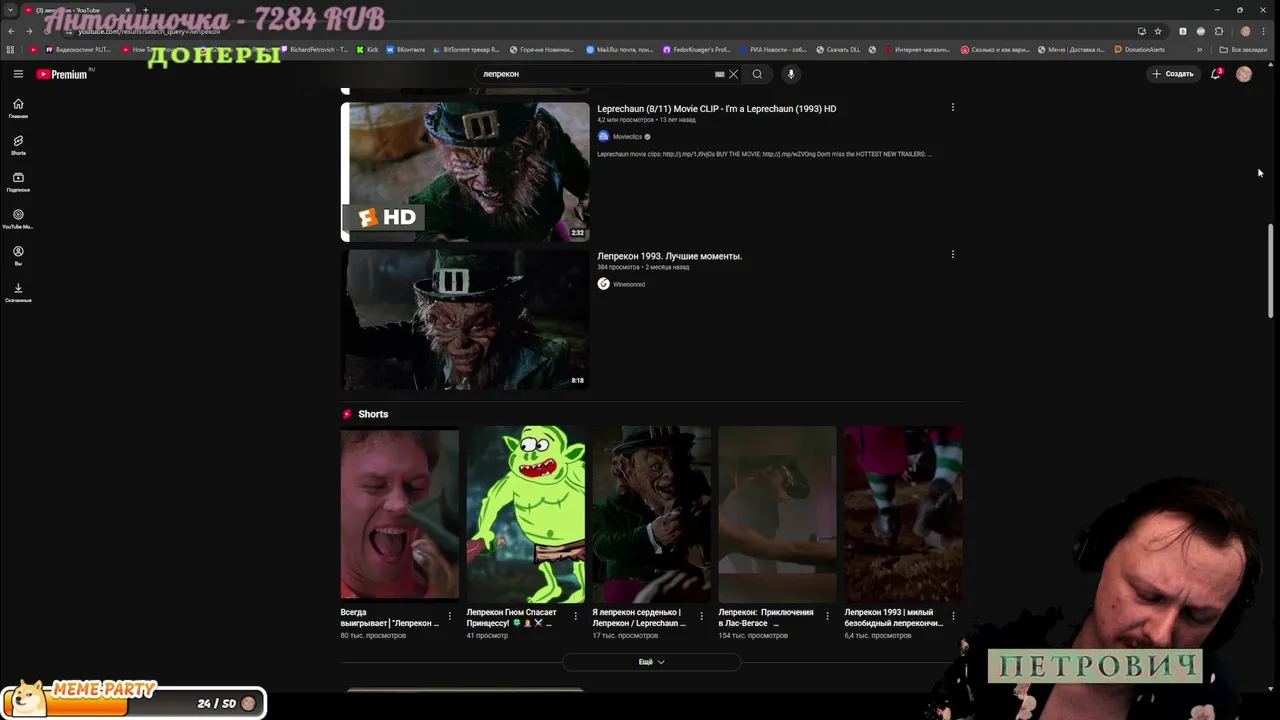Click the Создать create button
This screenshot has width=1280, height=720.
(1173, 74)
